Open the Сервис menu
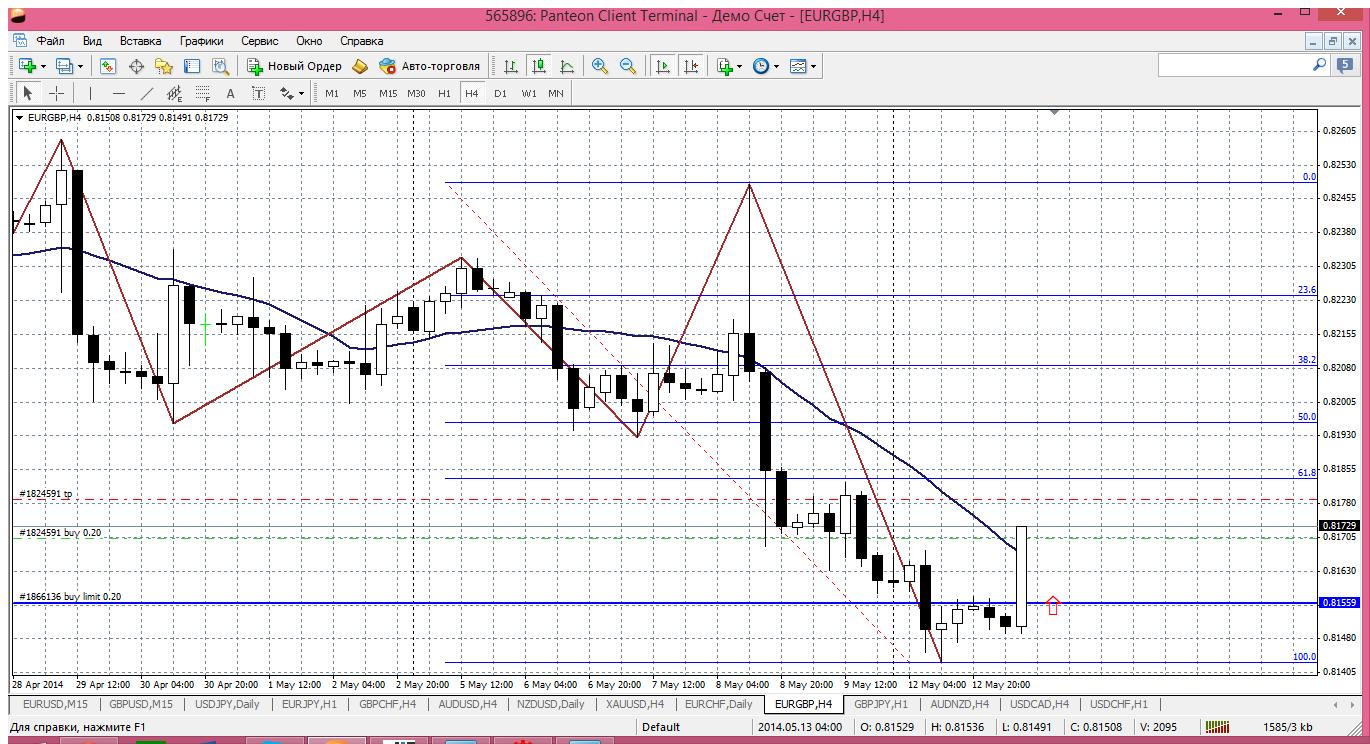 pyautogui.click(x=260, y=41)
